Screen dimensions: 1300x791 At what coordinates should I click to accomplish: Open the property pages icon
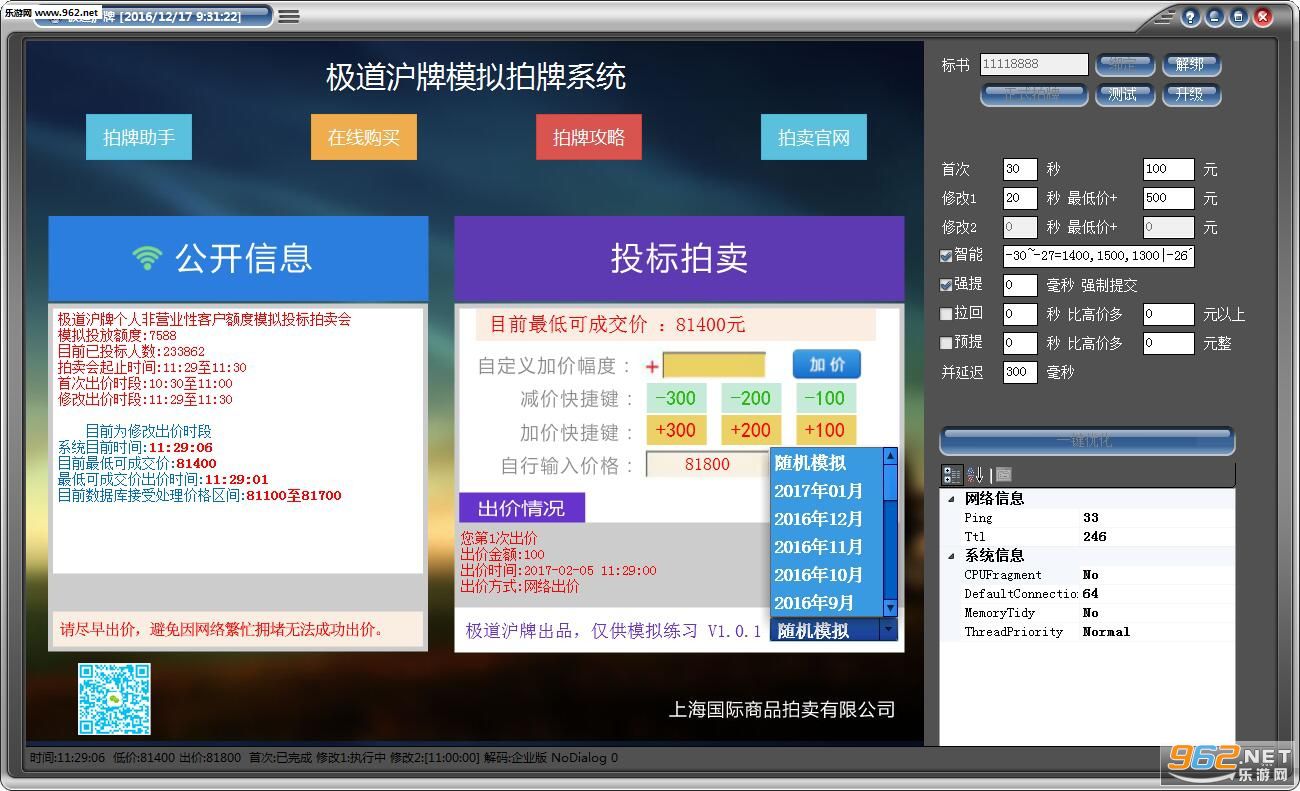pyautogui.click(x=1003, y=475)
